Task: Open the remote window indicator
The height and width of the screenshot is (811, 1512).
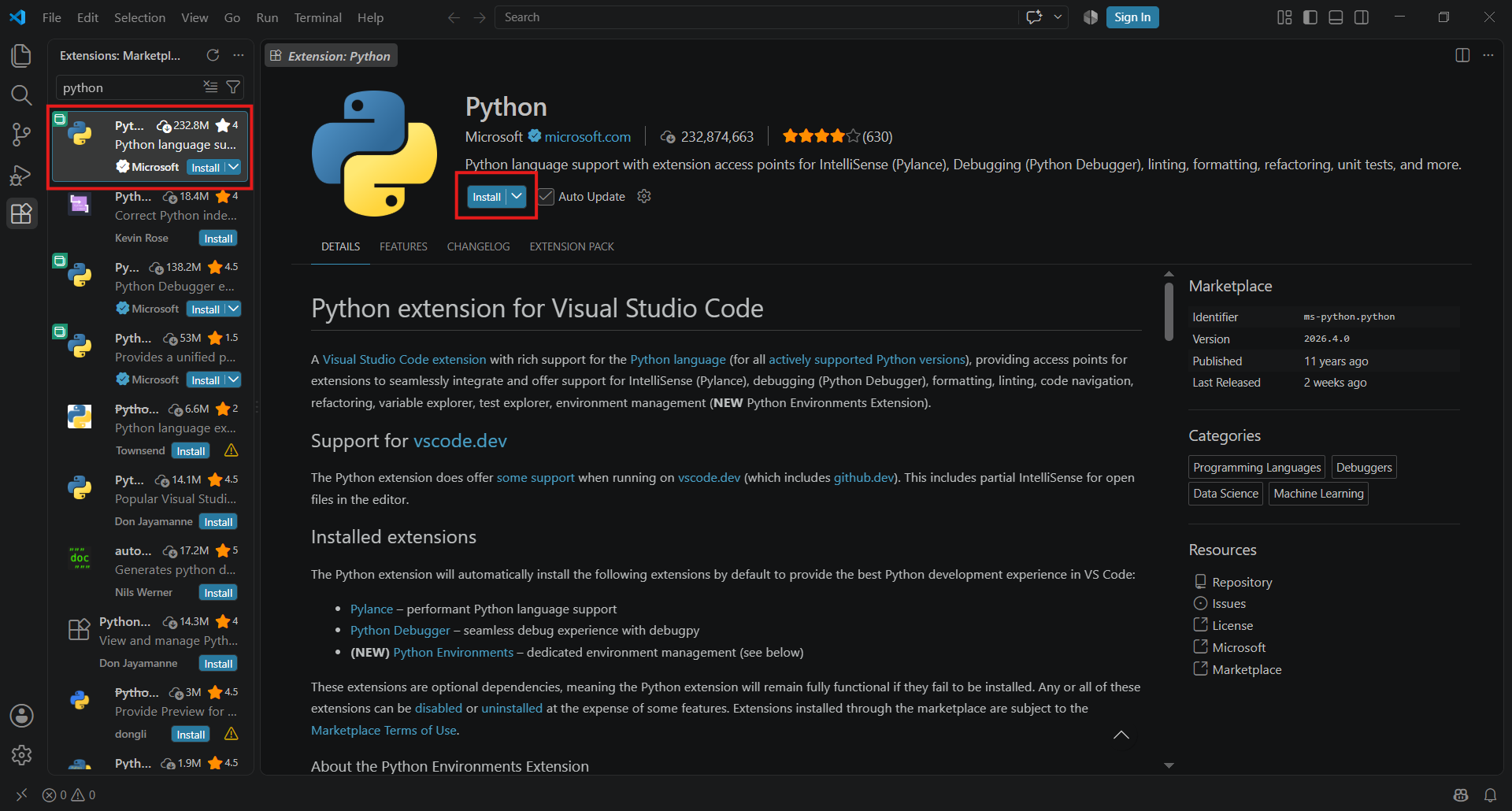Action: (21, 795)
